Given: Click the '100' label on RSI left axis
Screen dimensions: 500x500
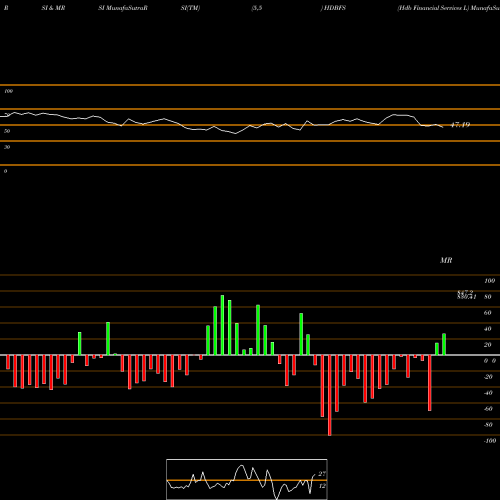Looking at the screenshot, I should (8, 91).
